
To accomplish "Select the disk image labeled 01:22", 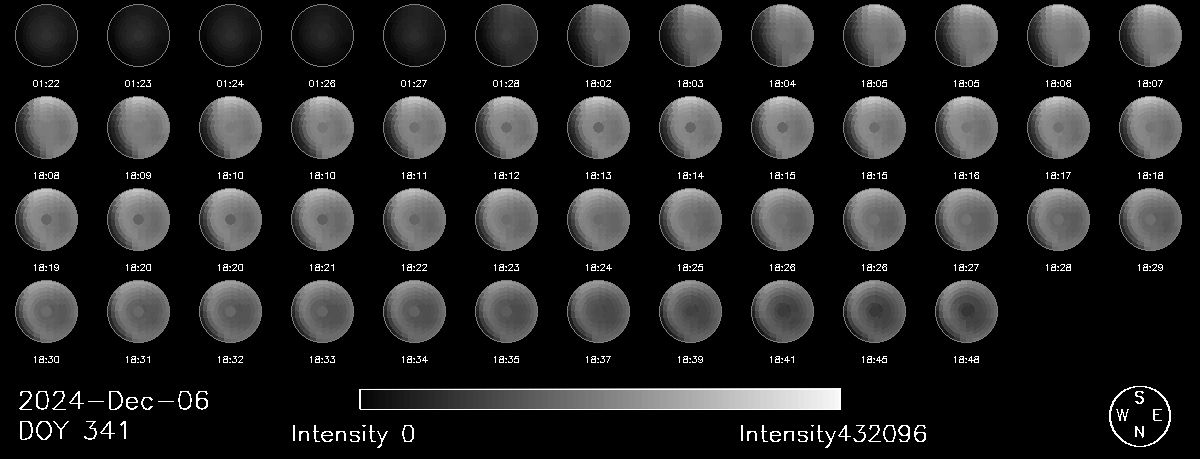I will click(x=46, y=35).
